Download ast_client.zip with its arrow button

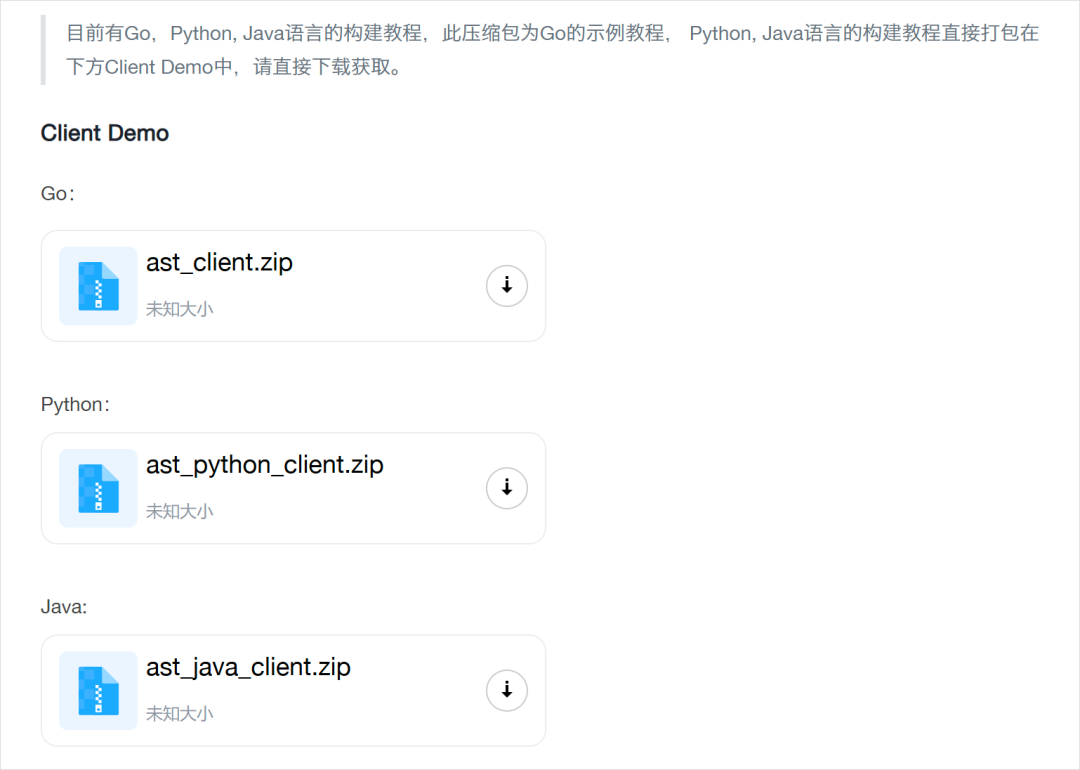coord(507,286)
